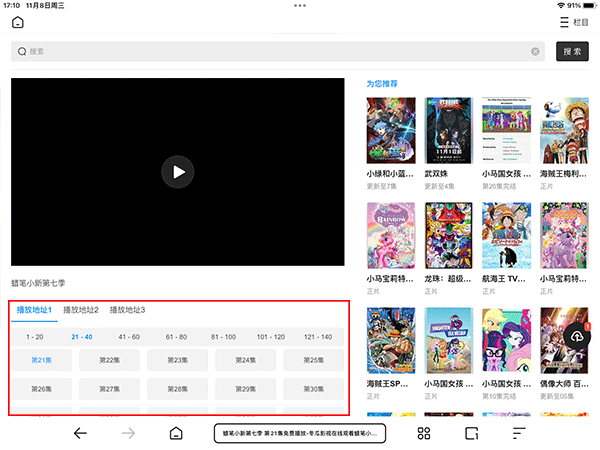
Task: Switch to 播放地址2 tab
Action: tap(81, 310)
